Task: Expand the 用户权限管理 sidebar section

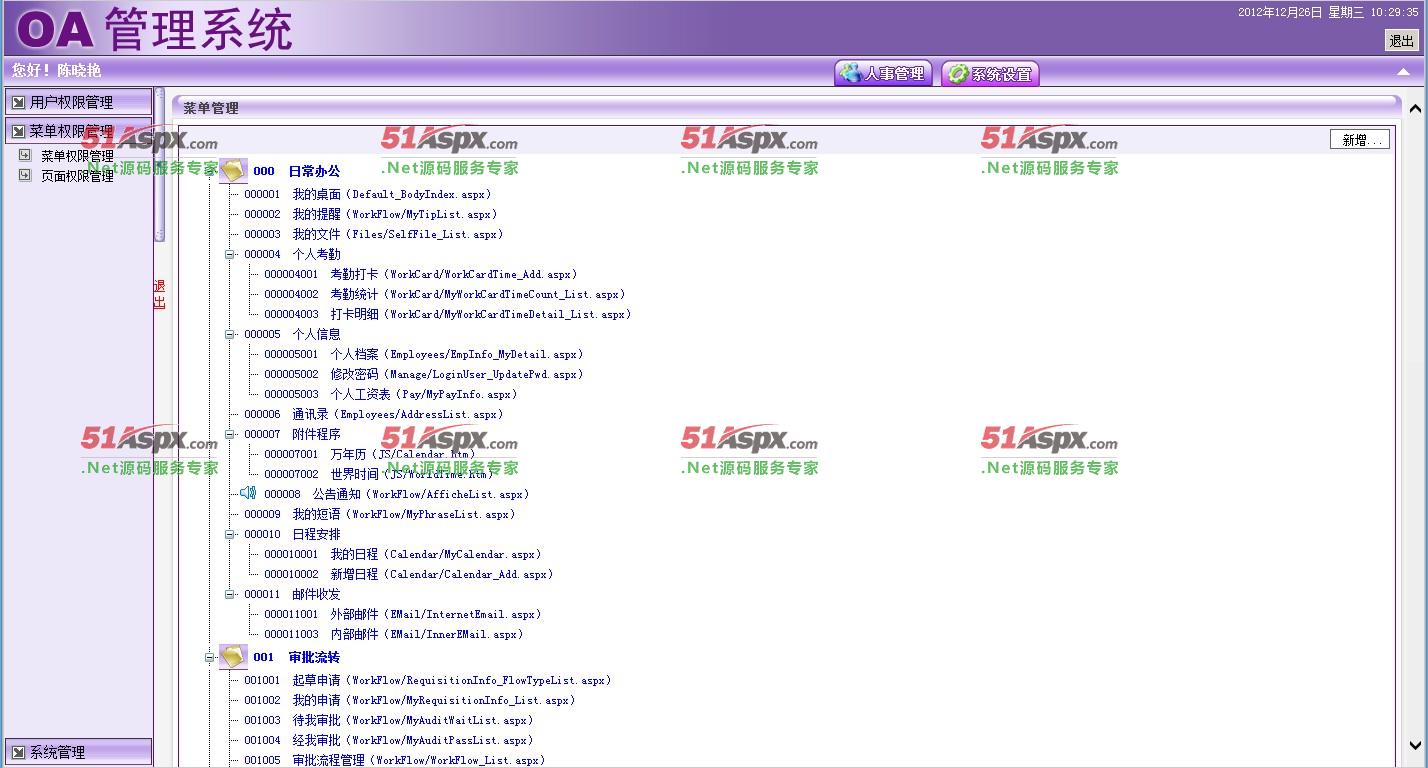Action: click(x=79, y=102)
